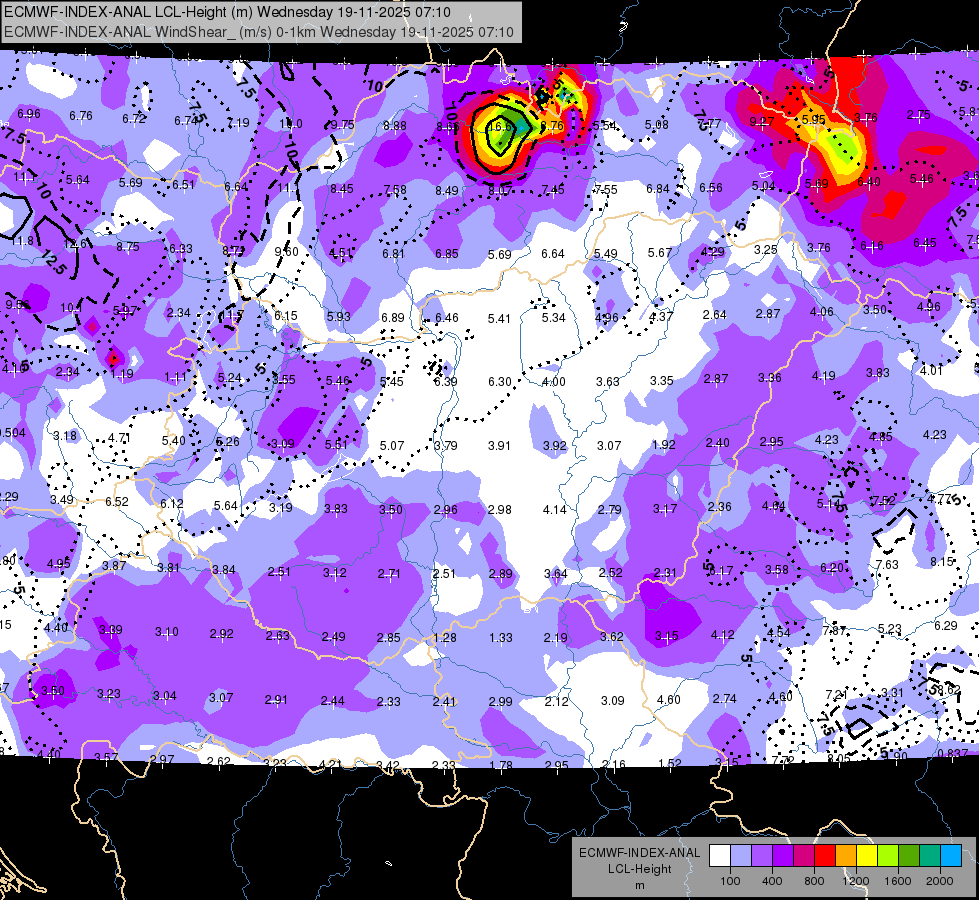979x900 pixels.
Task: Click the 4.14 grid value
Action: pos(554,510)
